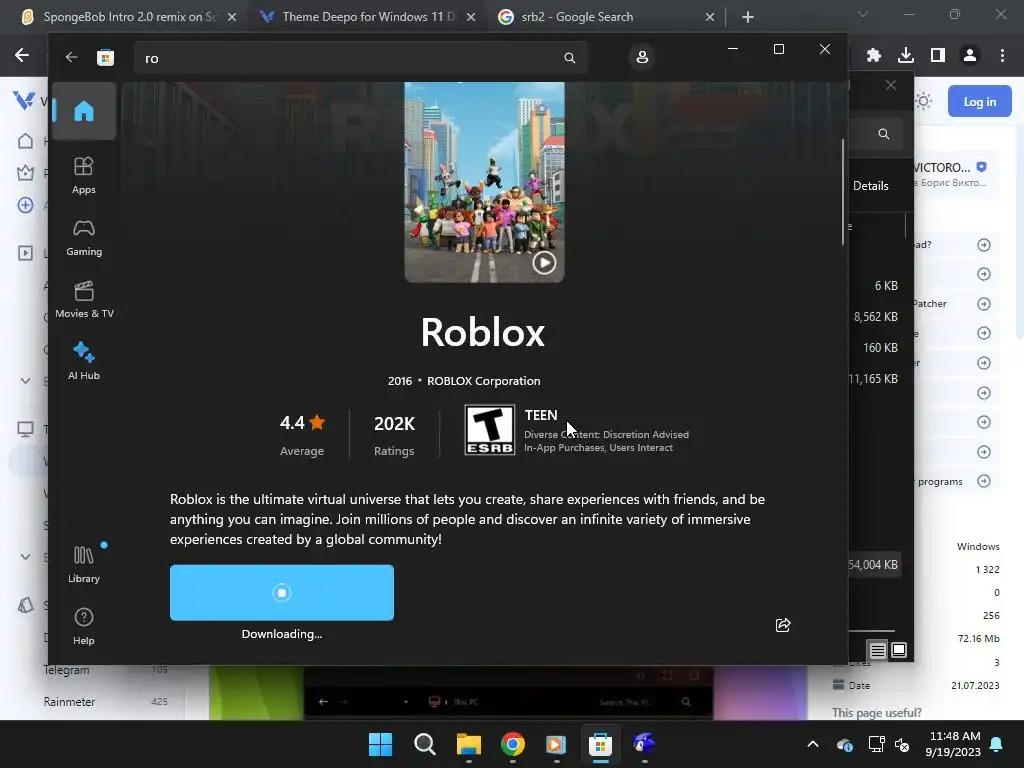The width and height of the screenshot is (1024, 768).
Task: Show hidden system tray icons
Action: click(813, 744)
